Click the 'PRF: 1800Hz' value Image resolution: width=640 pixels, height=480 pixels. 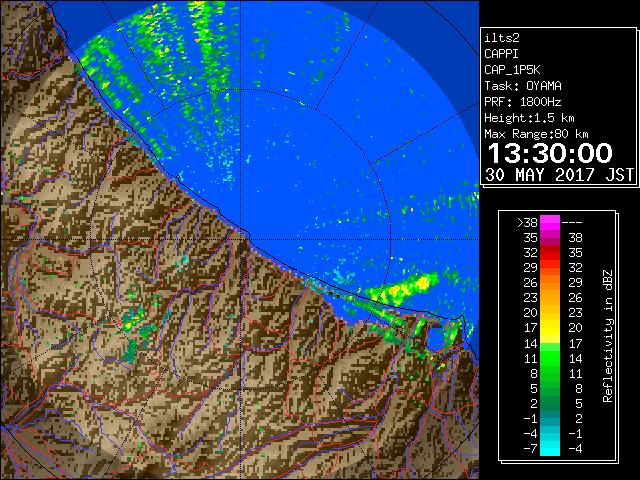(x=523, y=102)
